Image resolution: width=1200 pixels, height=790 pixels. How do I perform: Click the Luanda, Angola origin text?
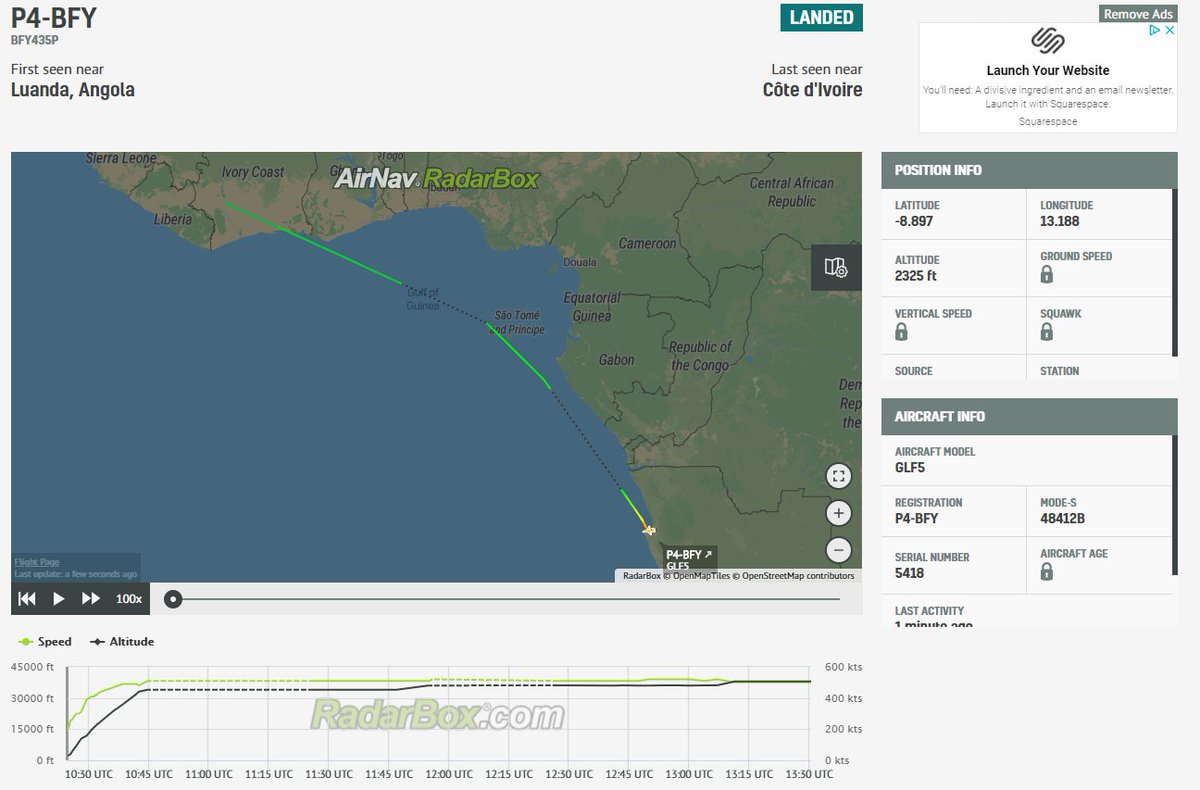pos(73,90)
